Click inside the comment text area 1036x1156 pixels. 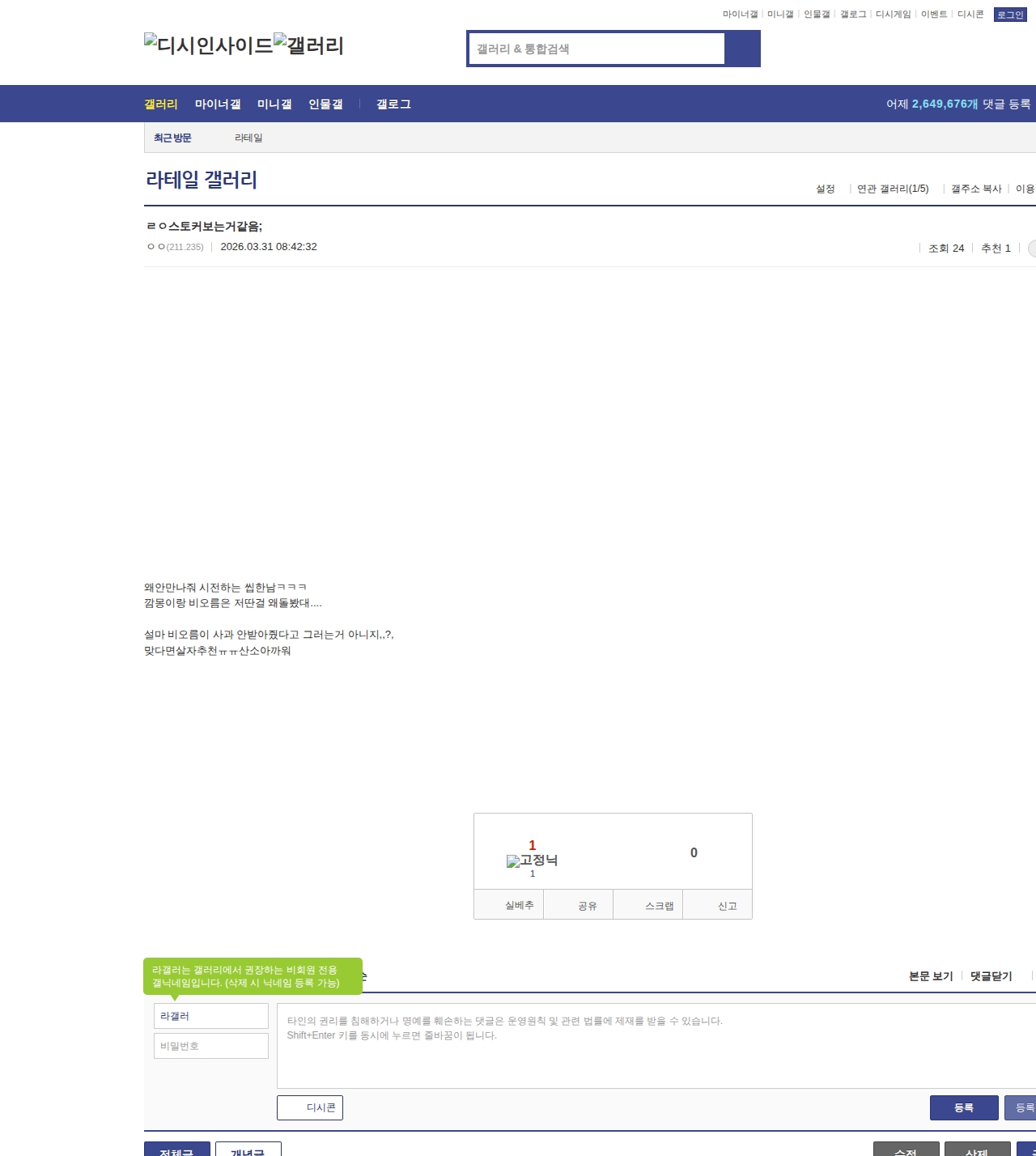[x=656, y=1046]
